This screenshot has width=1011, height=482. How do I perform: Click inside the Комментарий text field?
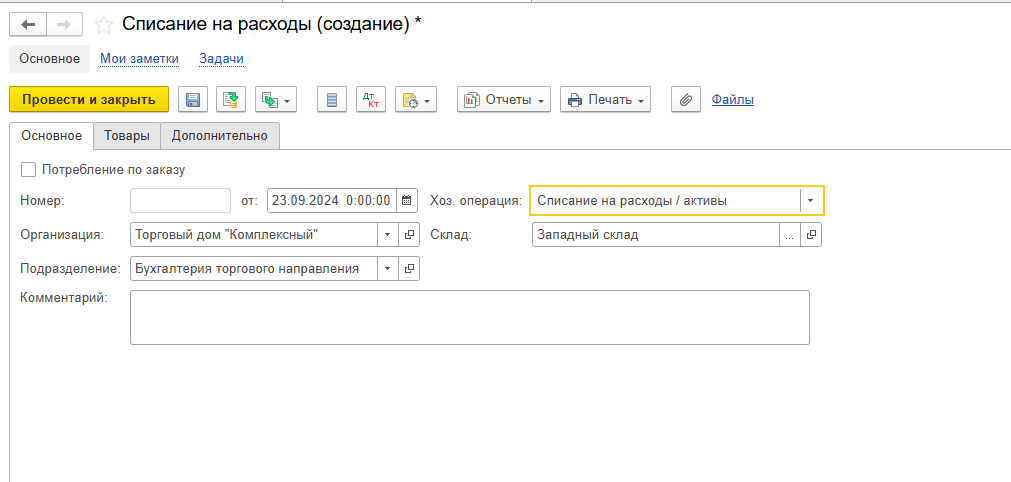[469, 317]
